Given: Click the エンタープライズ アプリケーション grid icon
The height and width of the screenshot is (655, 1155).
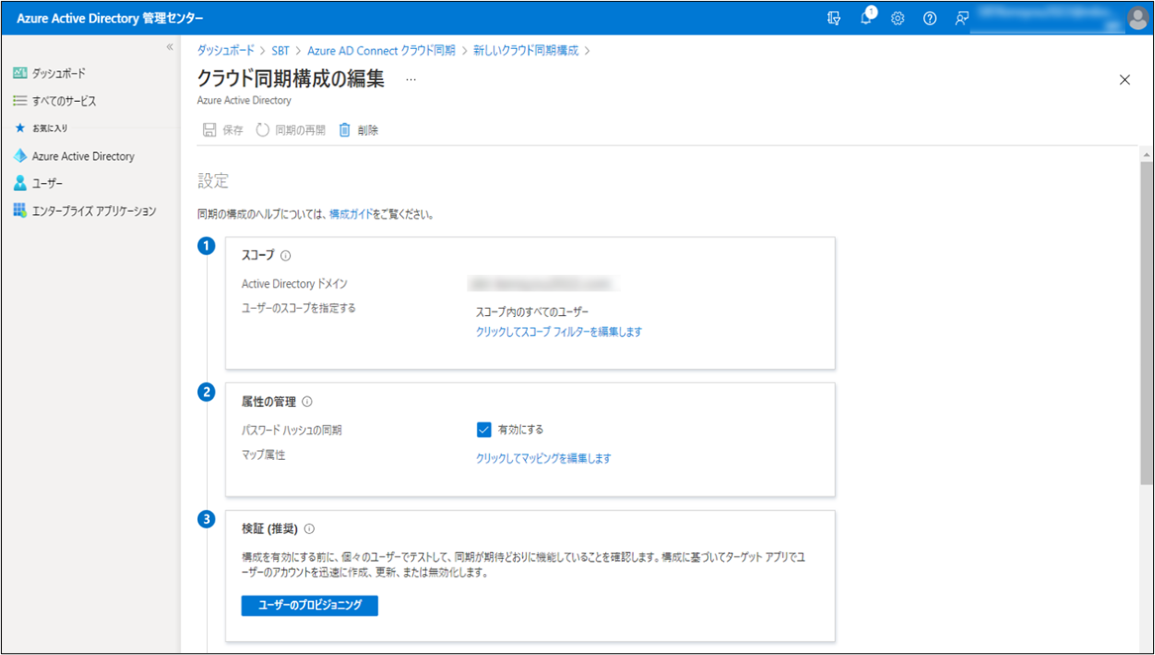Looking at the screenshot, I should [x=20, y=211].
